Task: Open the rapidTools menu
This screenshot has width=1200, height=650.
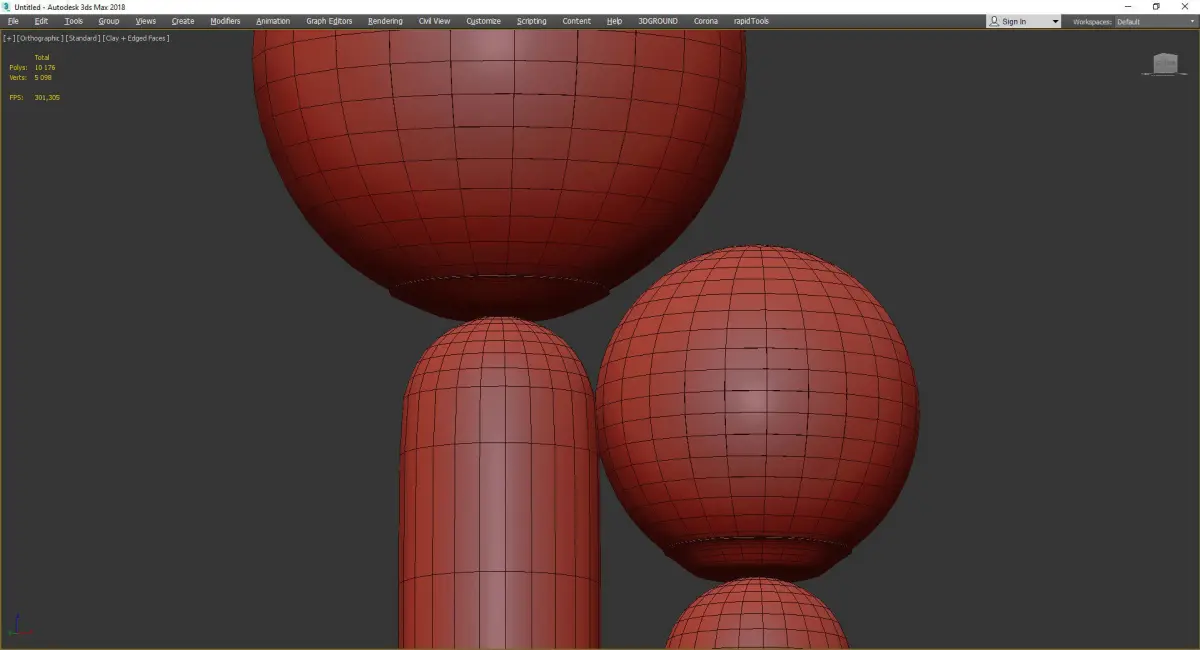Action: point(751,21)
